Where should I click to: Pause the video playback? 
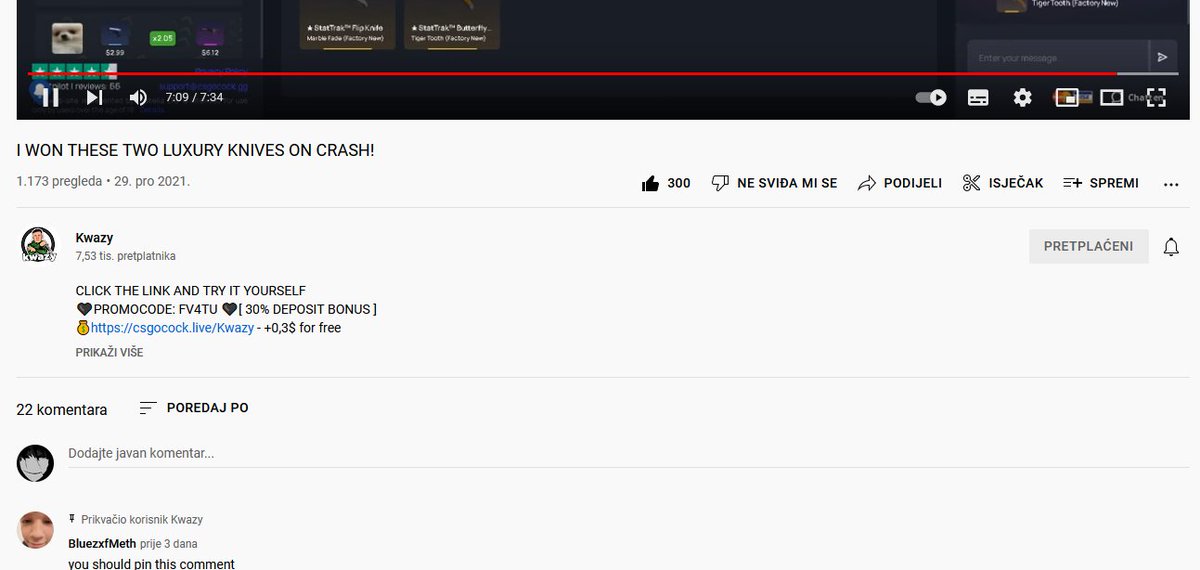tap(50, 97)
